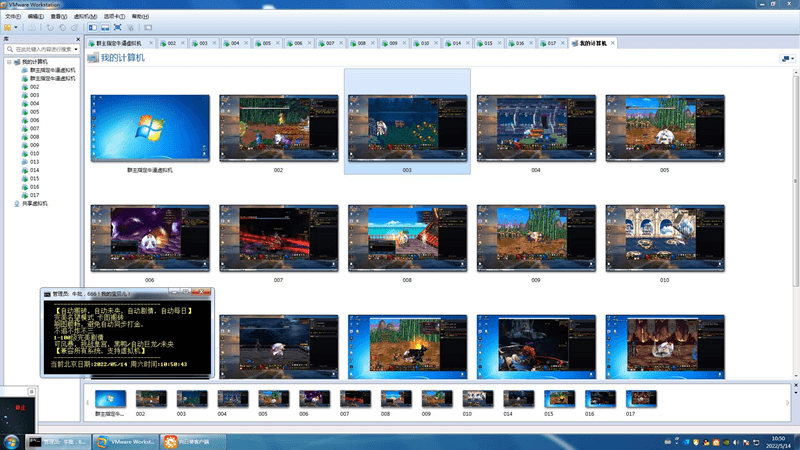Select large thumbnail of VM 006

coord(150,238)
